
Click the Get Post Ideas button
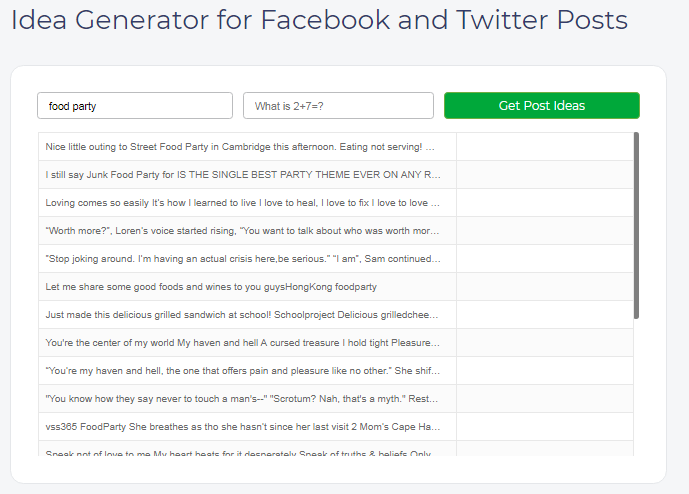point(542,105)
